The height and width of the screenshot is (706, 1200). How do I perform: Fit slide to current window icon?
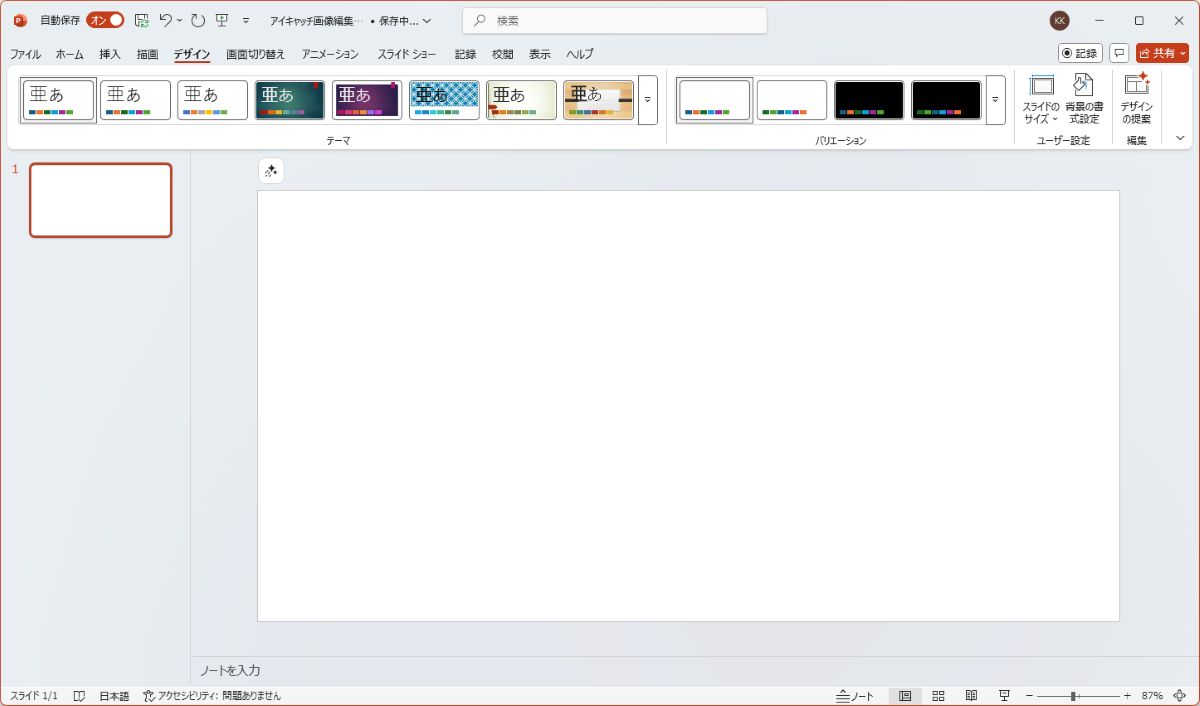tap(1180, 696)
